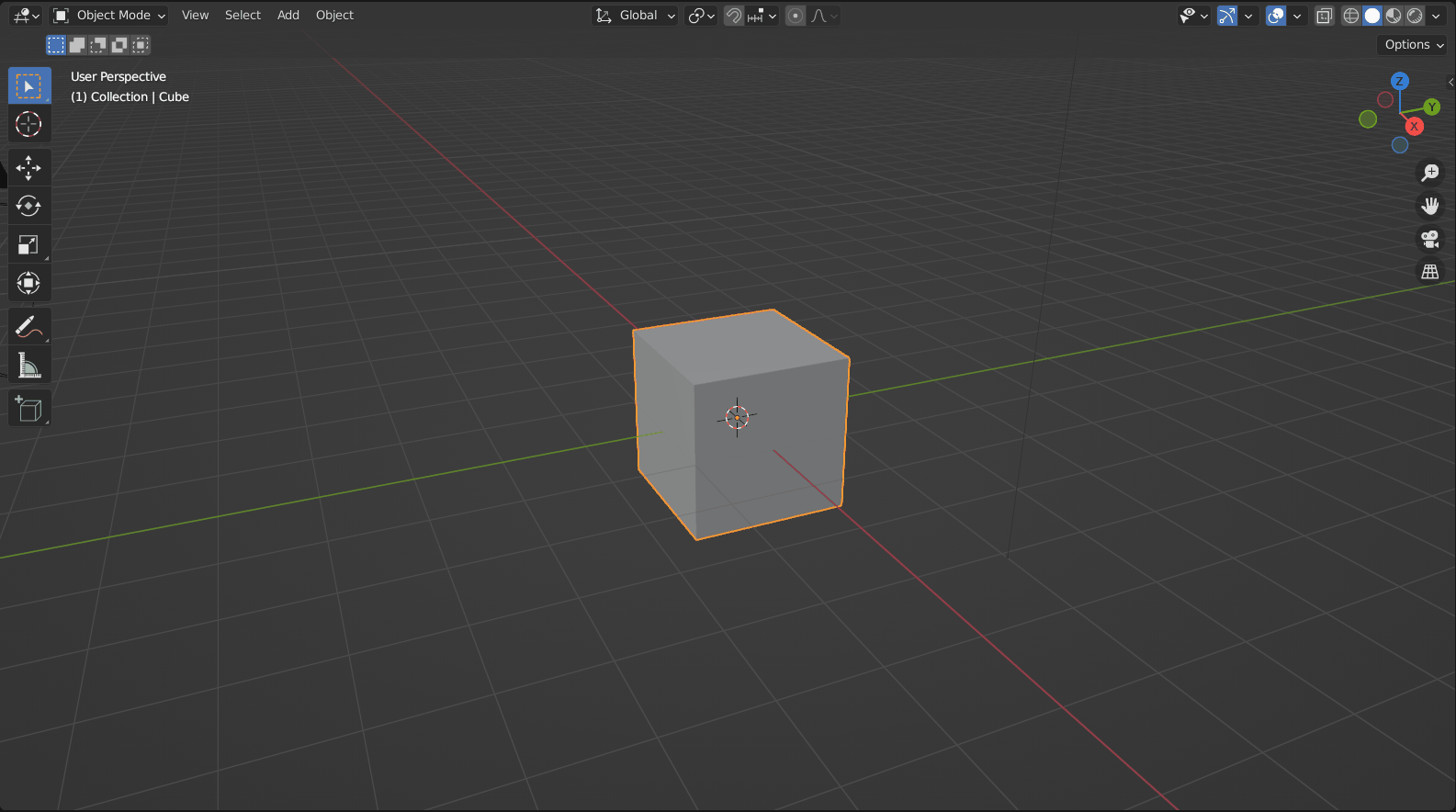Toggle the camera view icon

[x=1430, y=239]
